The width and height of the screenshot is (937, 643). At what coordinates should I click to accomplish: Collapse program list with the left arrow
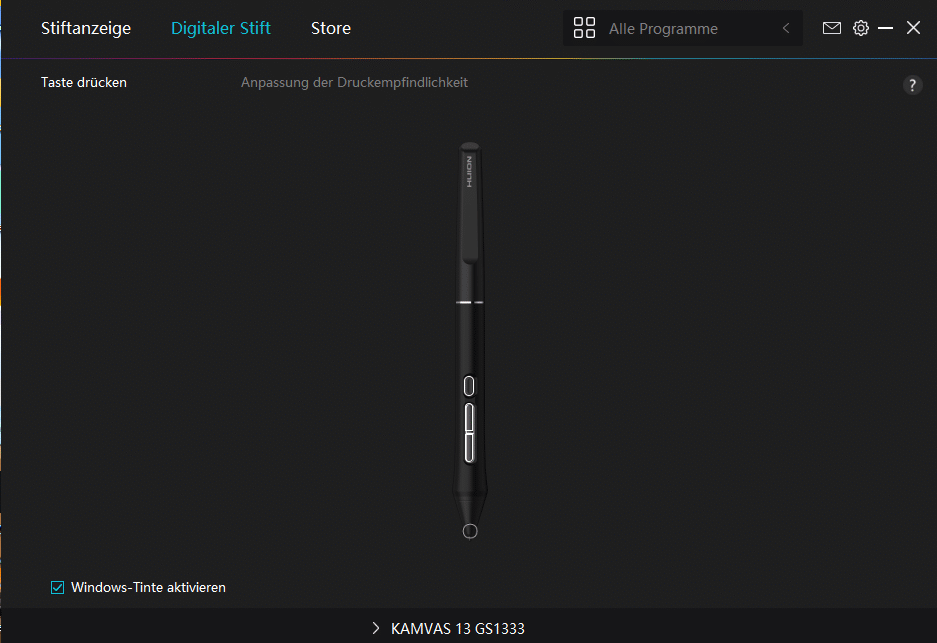click(x=786, y=28)
